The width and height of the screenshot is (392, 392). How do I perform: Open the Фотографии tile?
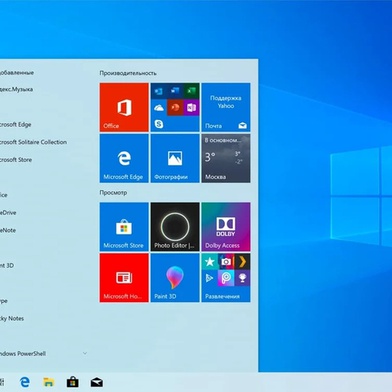175,158
